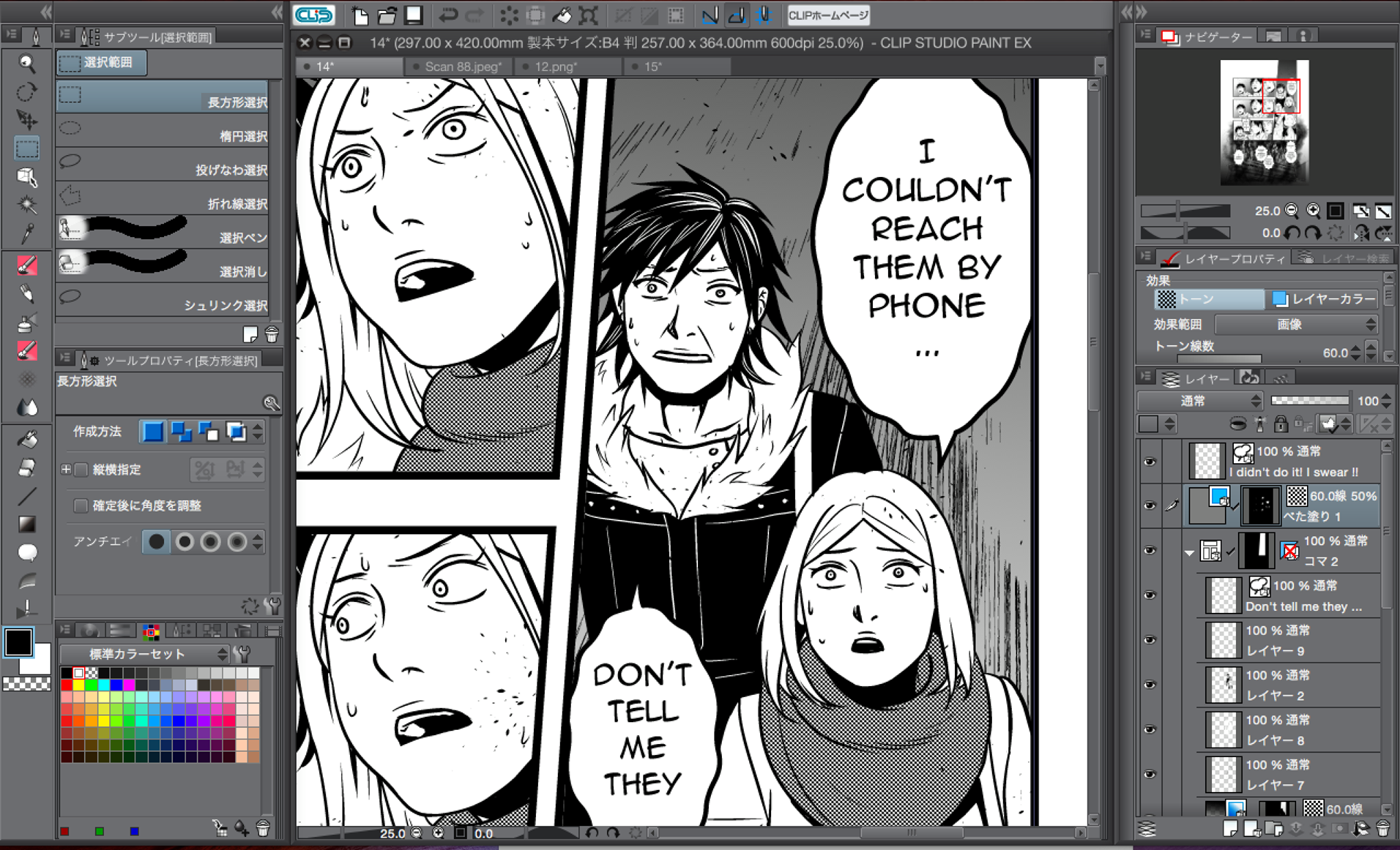The width and height of the screenshot is (1400, 850).
Task: Open the sub tool detail wrench icon
Action: 272,605
